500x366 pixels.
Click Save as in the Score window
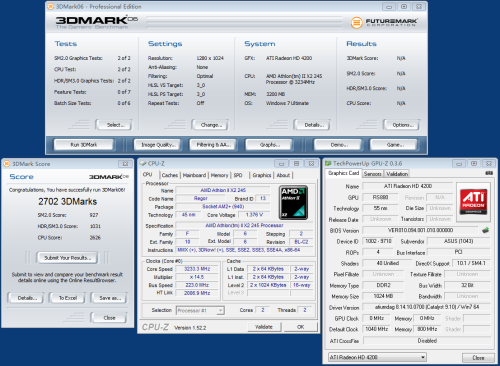[x=109, y=298]
